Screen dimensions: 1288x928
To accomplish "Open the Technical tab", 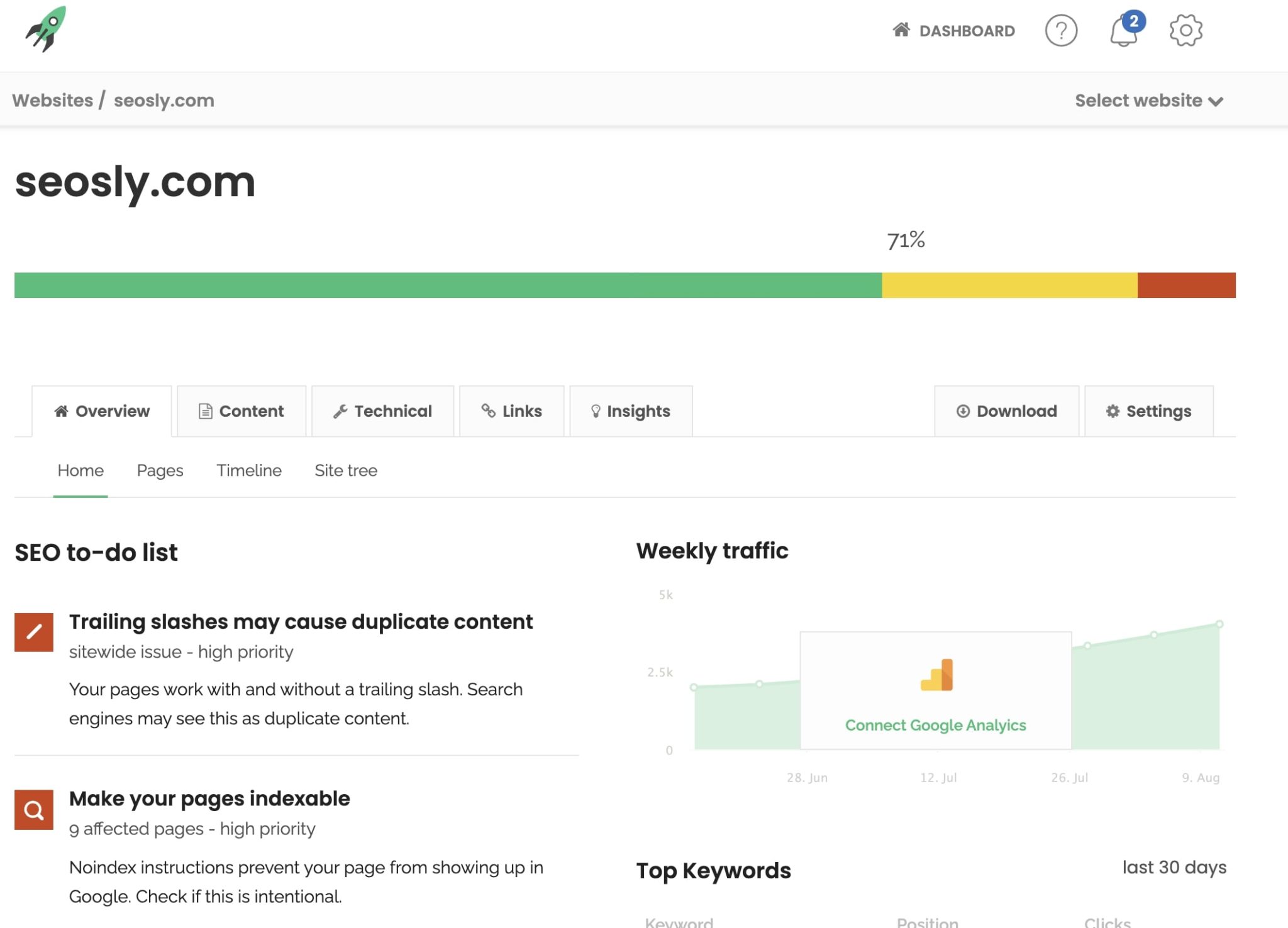I will (382, 411).
